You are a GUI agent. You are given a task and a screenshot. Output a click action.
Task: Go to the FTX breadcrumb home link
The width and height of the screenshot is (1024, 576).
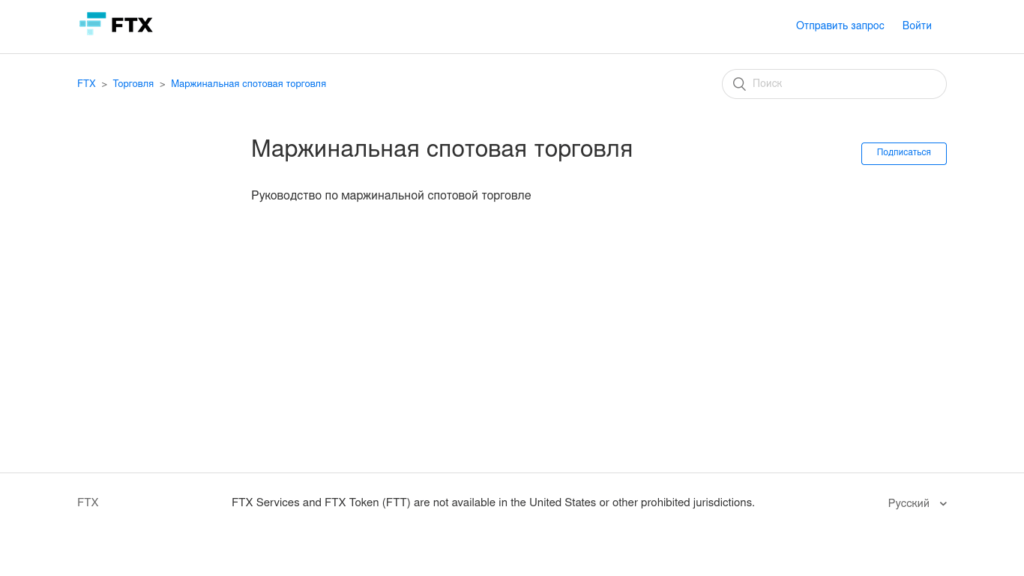click(x=86, y=84)
